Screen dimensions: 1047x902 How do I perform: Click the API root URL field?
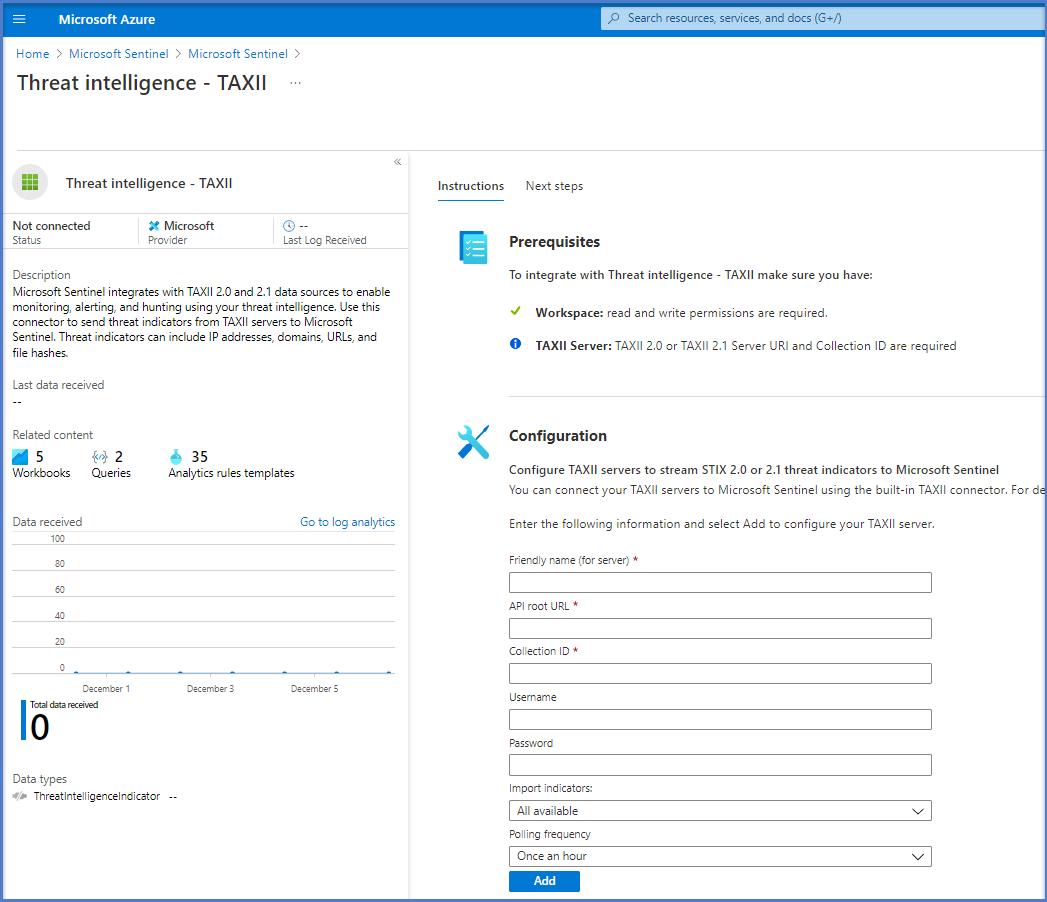click(720, 628)
